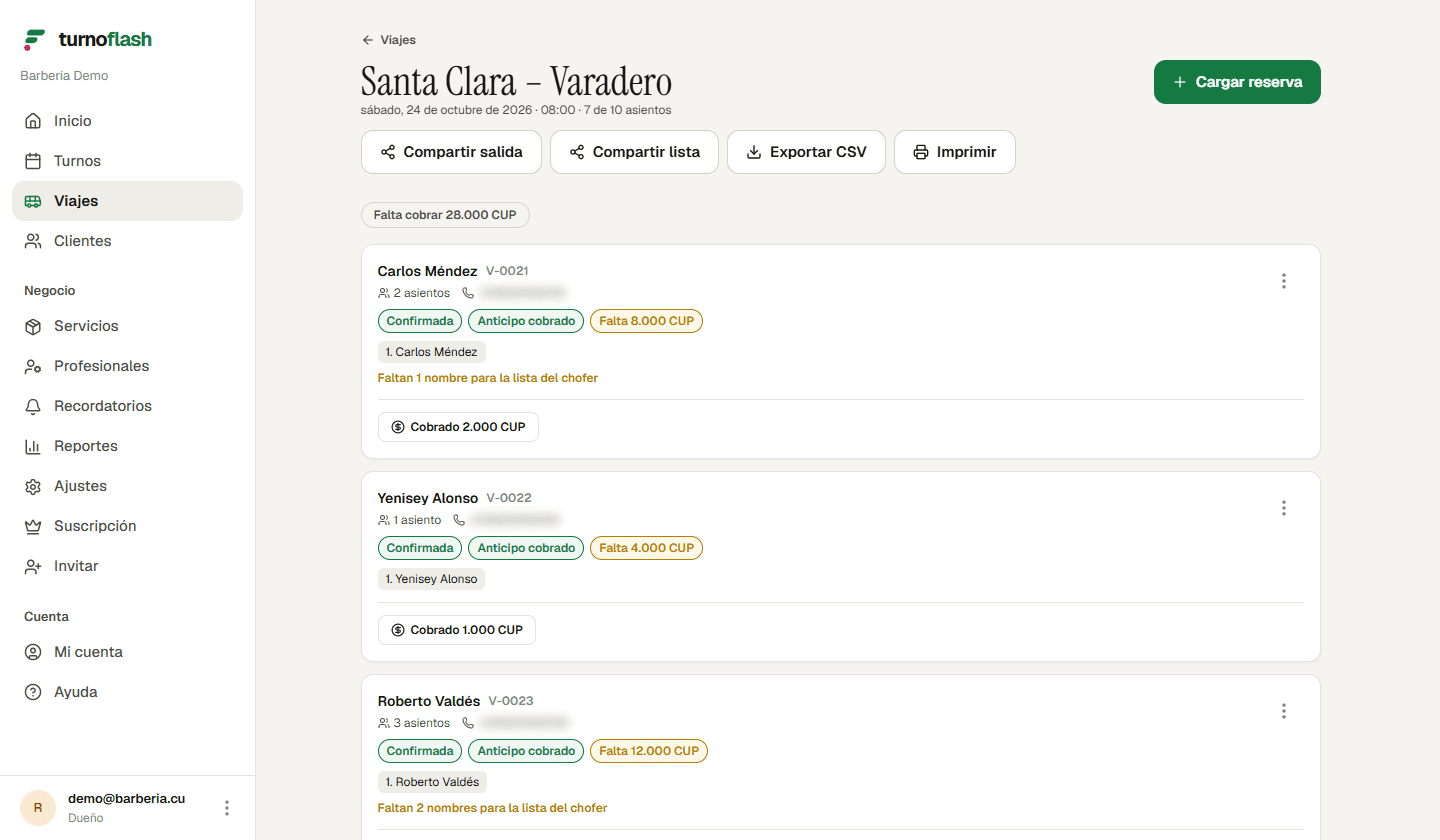Click Faltan 2 nombres para la lista warning
The image size is (1440, 840).
point(492,808)
